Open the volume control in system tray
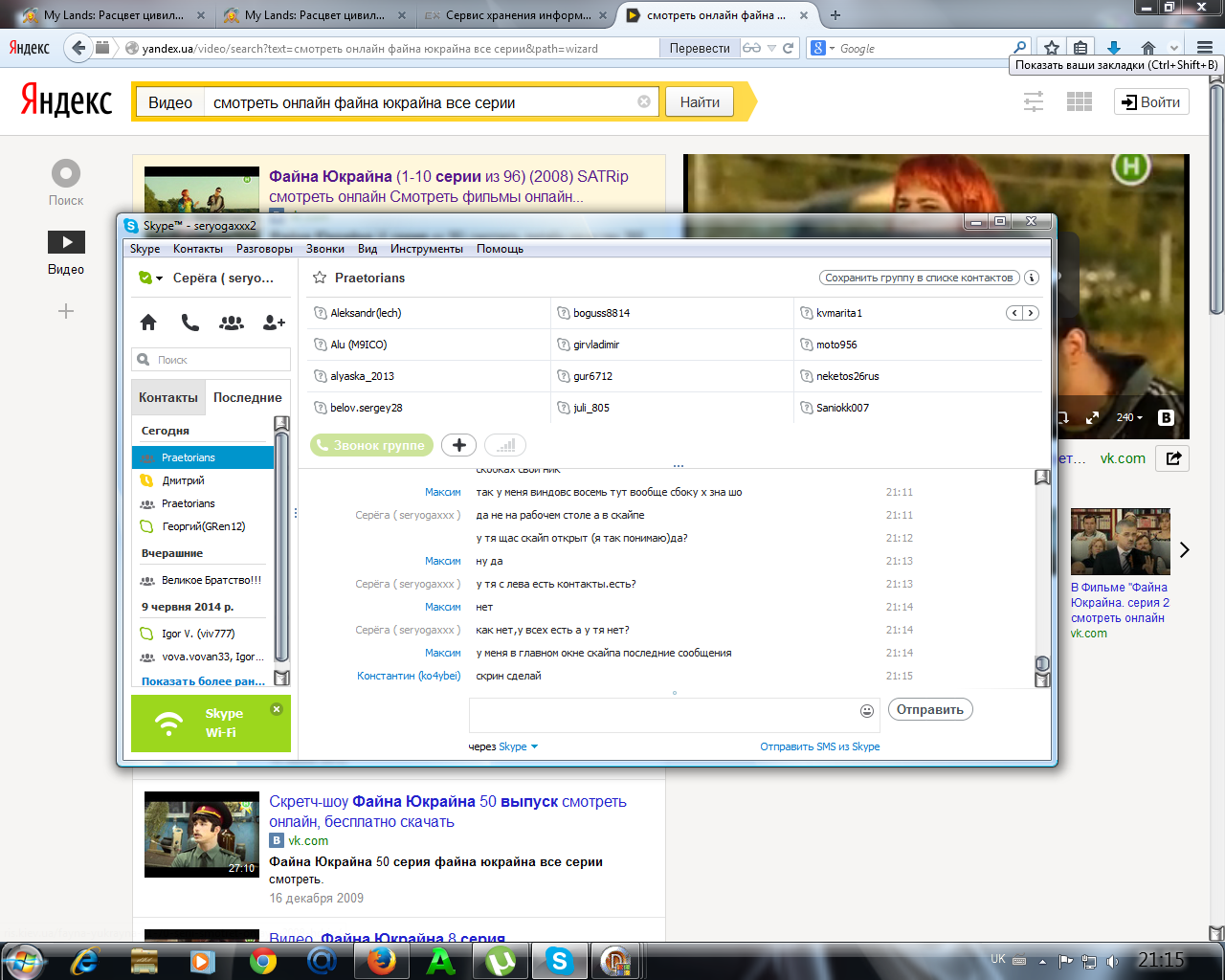This screenshot has width=1225, height=980. click(1112, 961)
